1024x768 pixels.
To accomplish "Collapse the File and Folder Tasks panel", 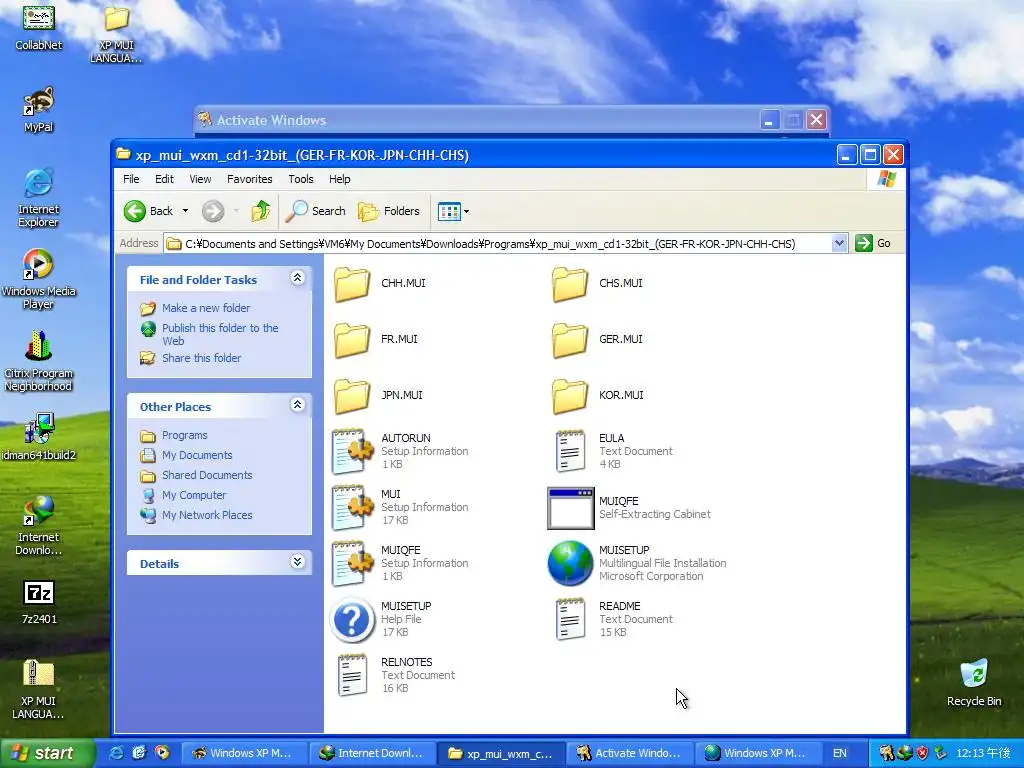I will coord(297,278).
